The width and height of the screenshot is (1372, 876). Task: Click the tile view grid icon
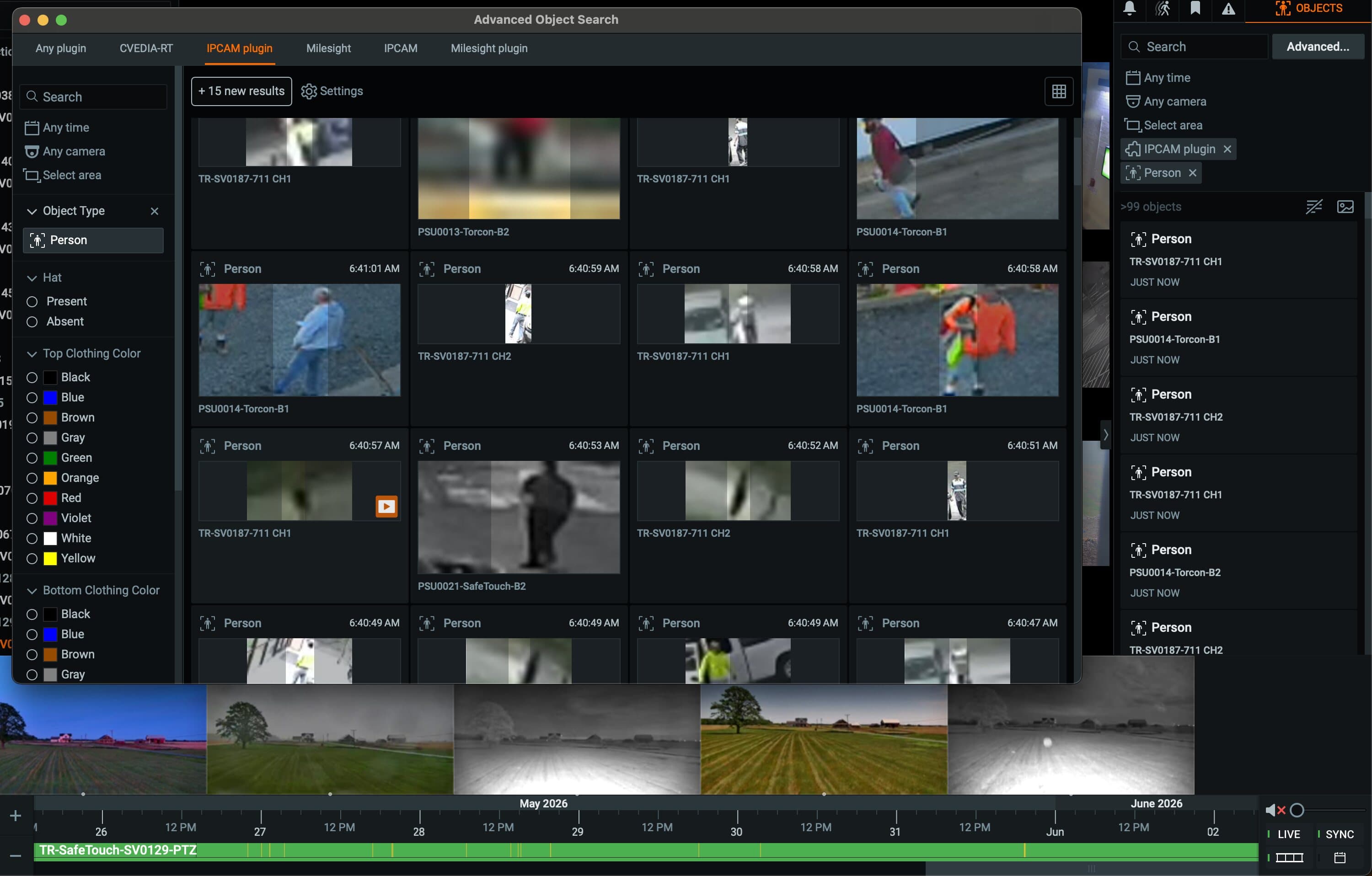tap(1059, 91)
